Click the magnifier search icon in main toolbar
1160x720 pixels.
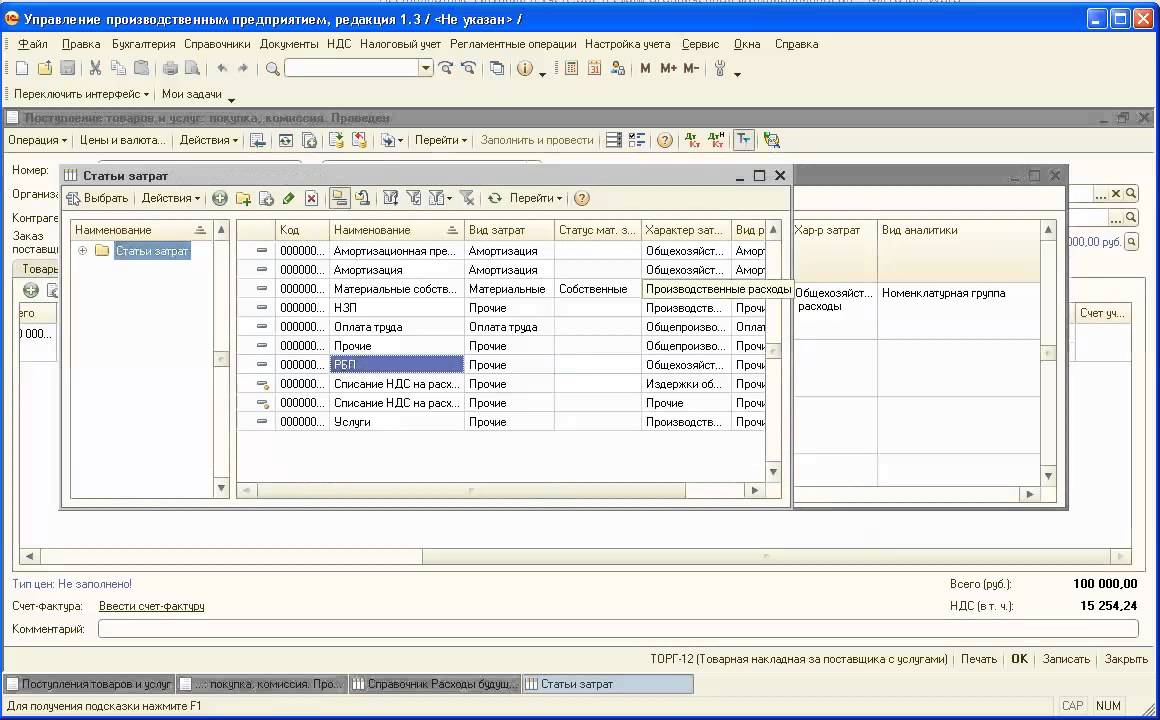[x=272, y=69]
